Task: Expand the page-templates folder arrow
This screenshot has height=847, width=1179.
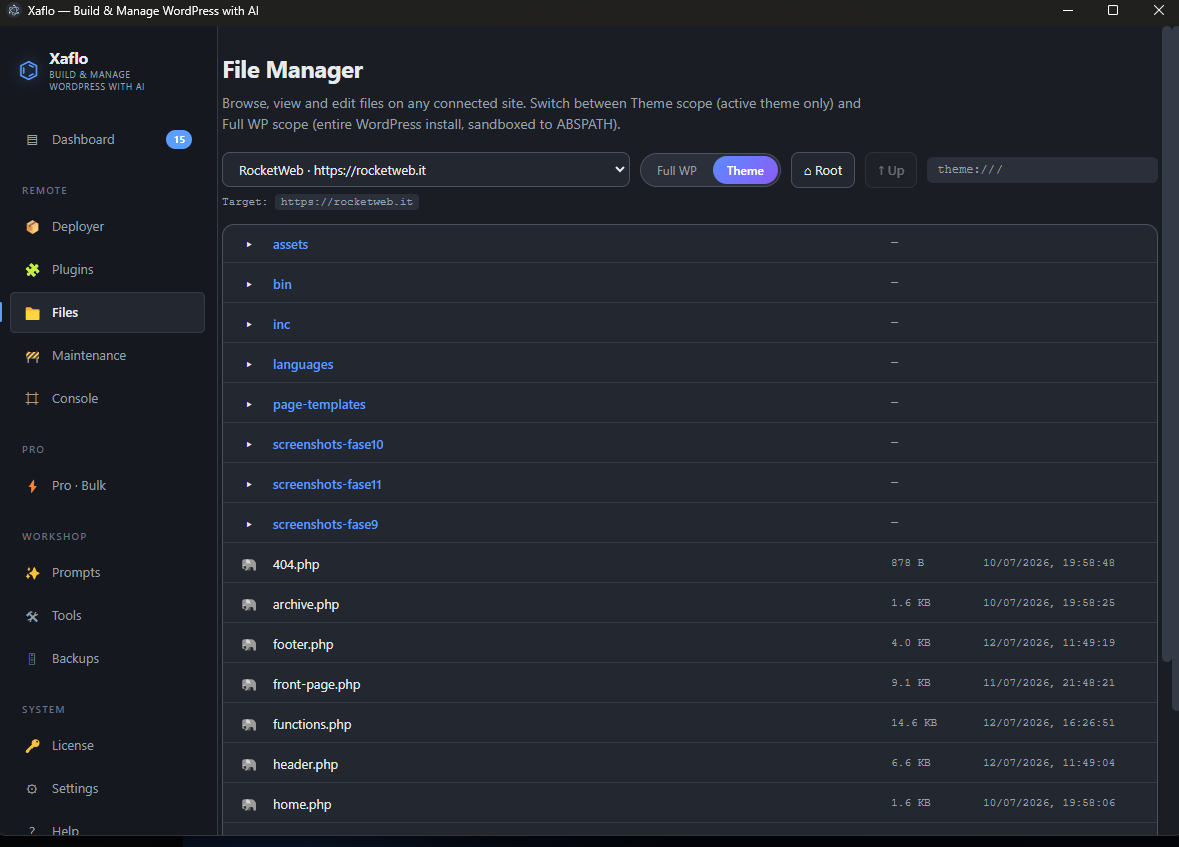Action: coord(249,405)
